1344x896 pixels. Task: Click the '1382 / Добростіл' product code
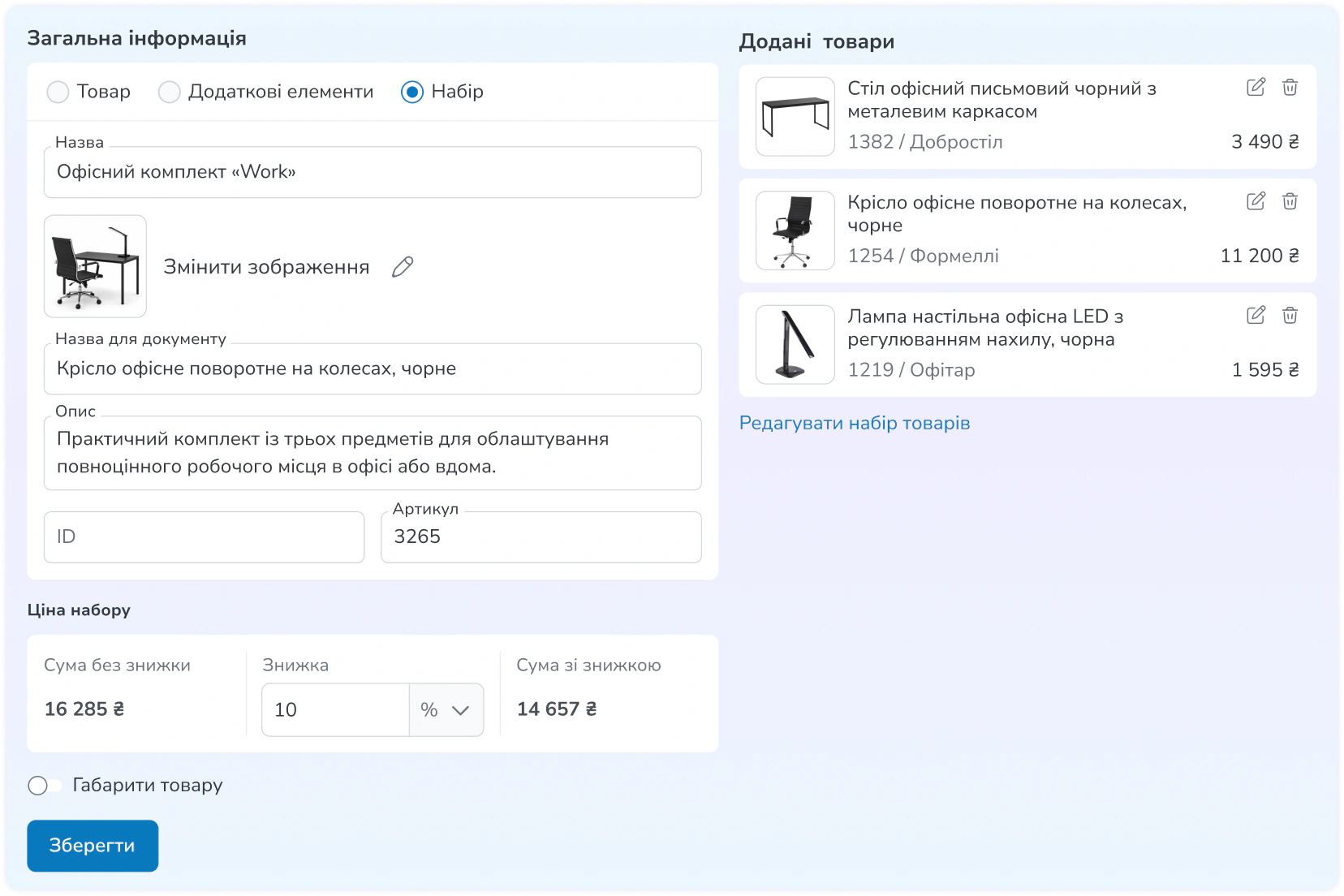coord(925,142)
